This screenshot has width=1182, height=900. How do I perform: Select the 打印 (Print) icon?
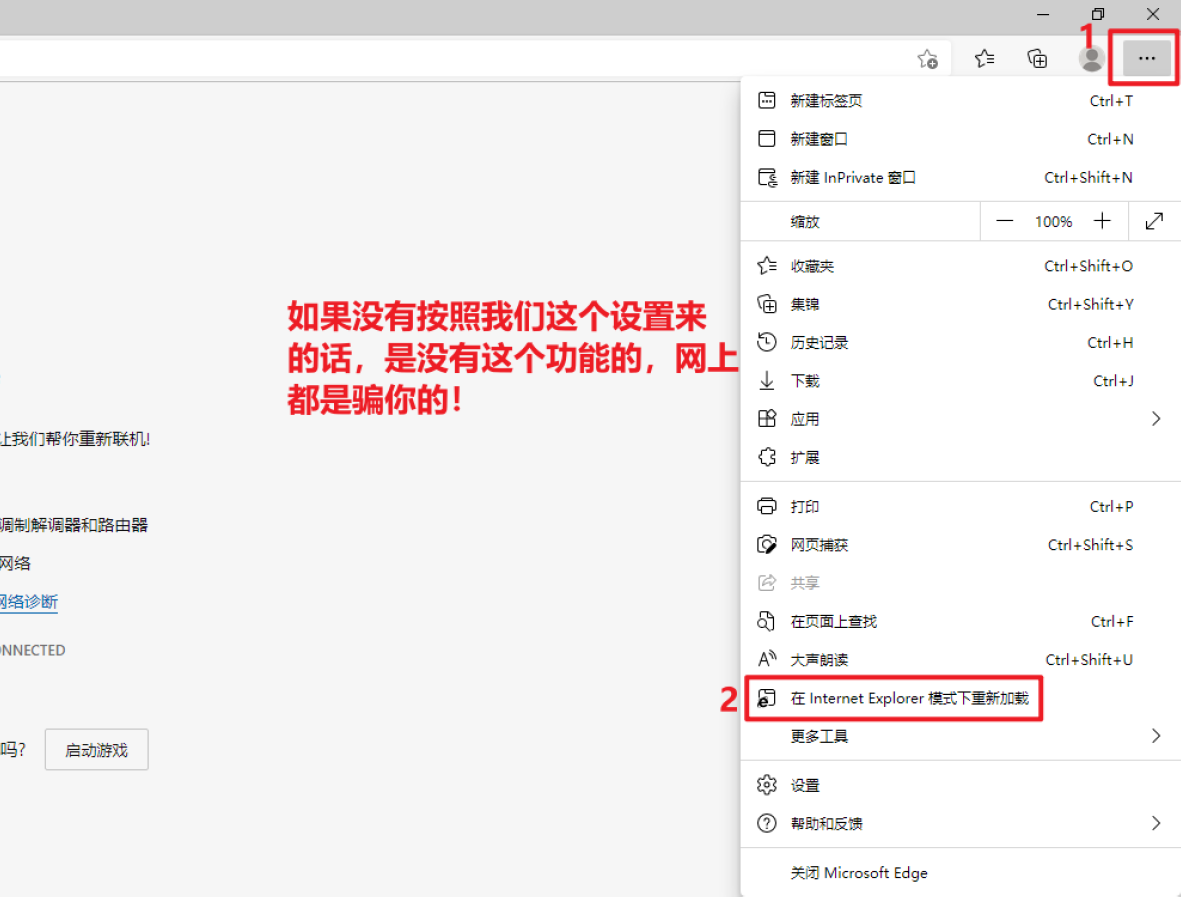(767, 506)
